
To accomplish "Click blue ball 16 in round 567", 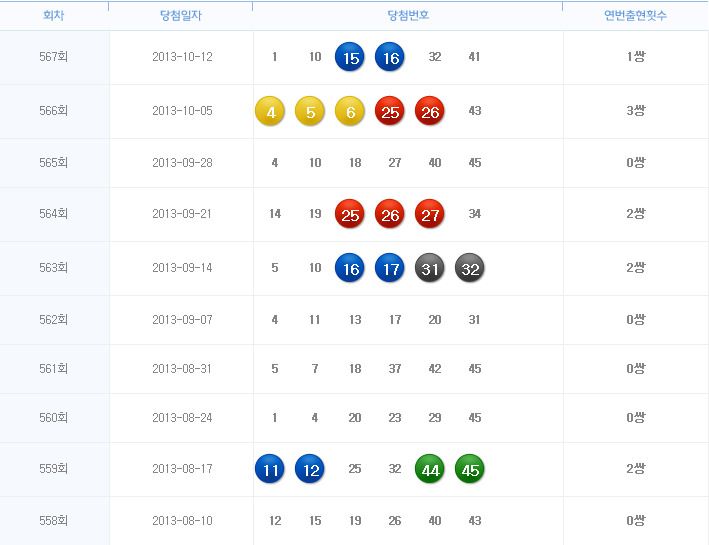I will [x=390, y=57].
